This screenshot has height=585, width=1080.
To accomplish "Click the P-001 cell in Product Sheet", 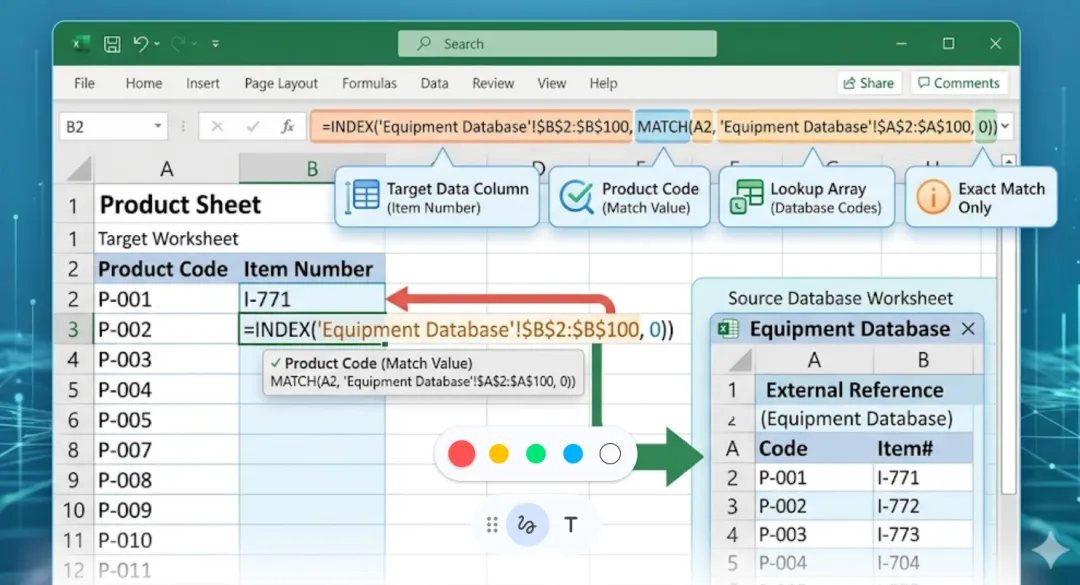I will click(167, 299).
